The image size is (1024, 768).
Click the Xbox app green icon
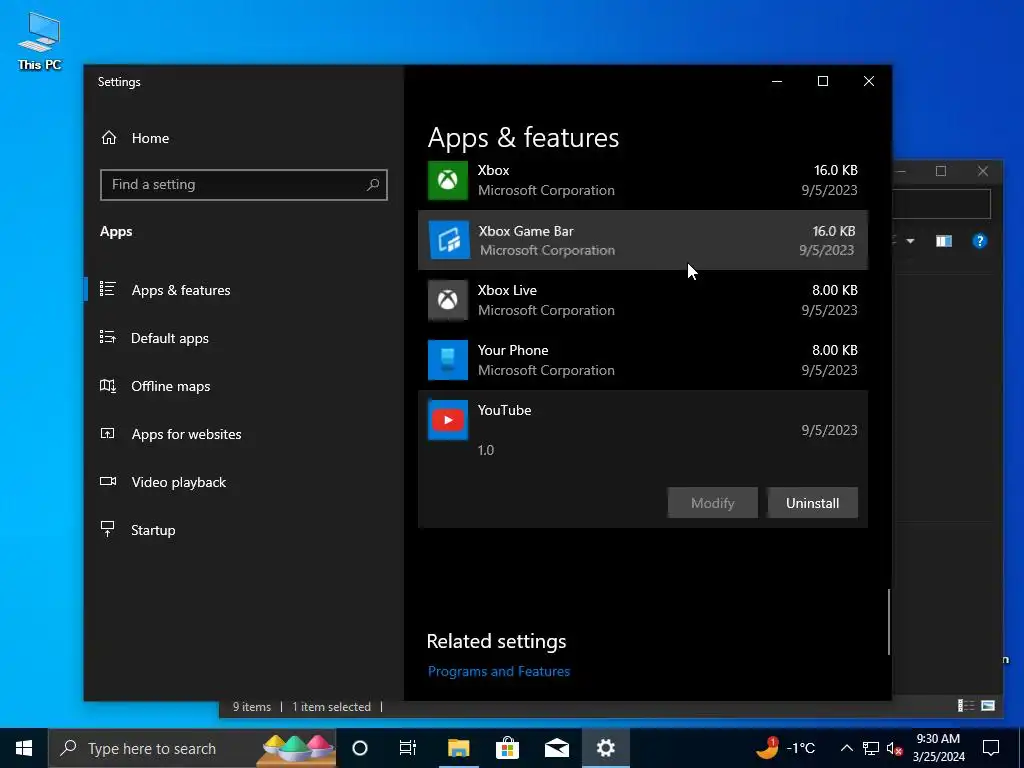click(x=448, y=180)
